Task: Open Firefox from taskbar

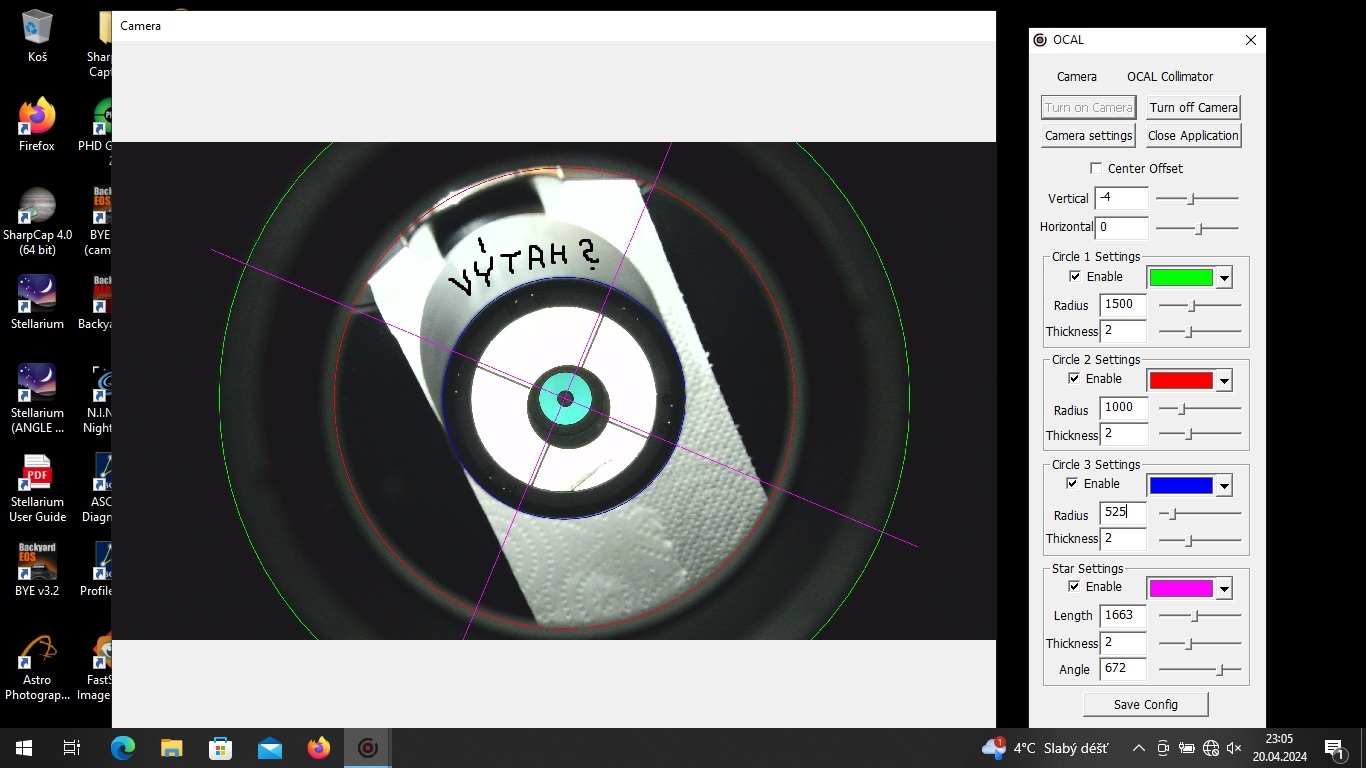Action: 318,748
